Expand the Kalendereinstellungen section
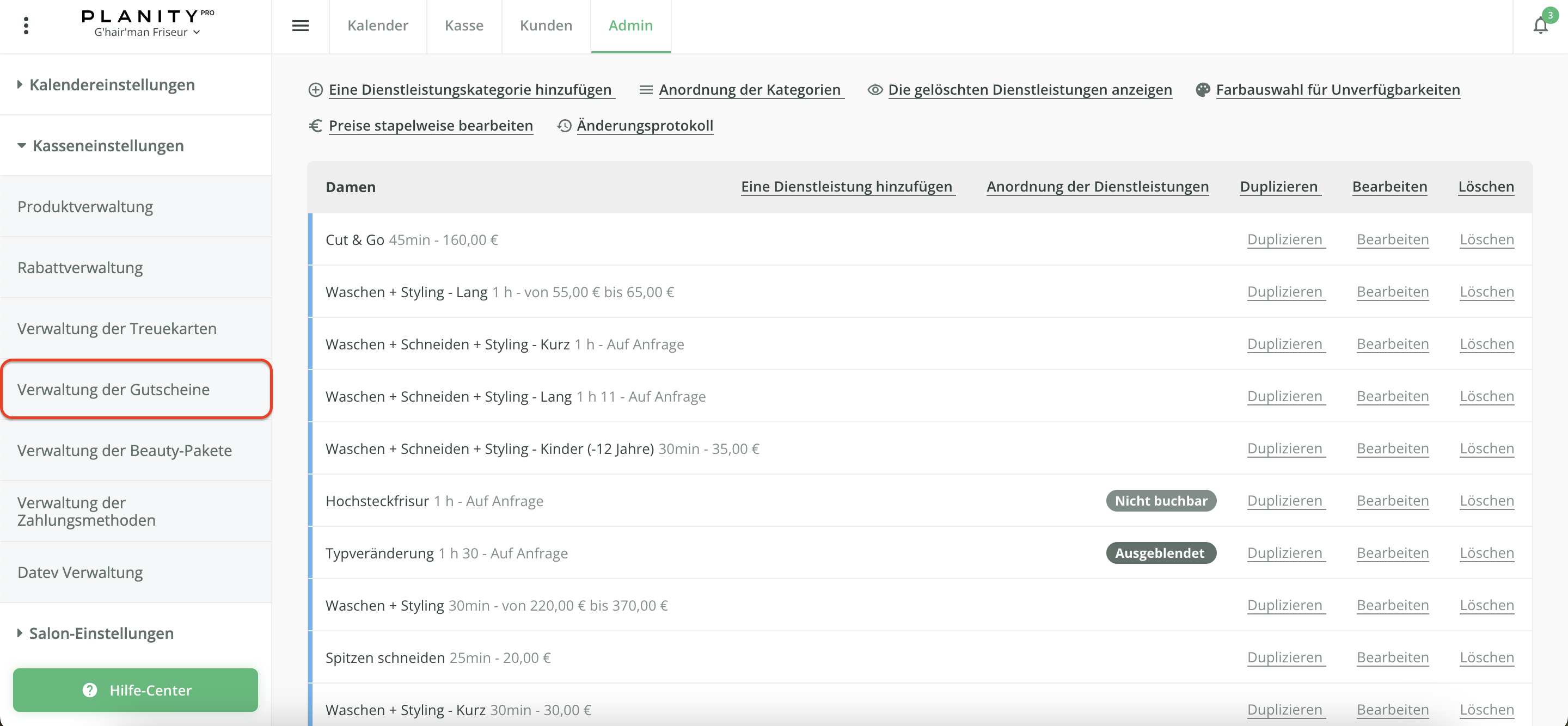The height and width of the screenshot is (726, 1568). point(112,84)
